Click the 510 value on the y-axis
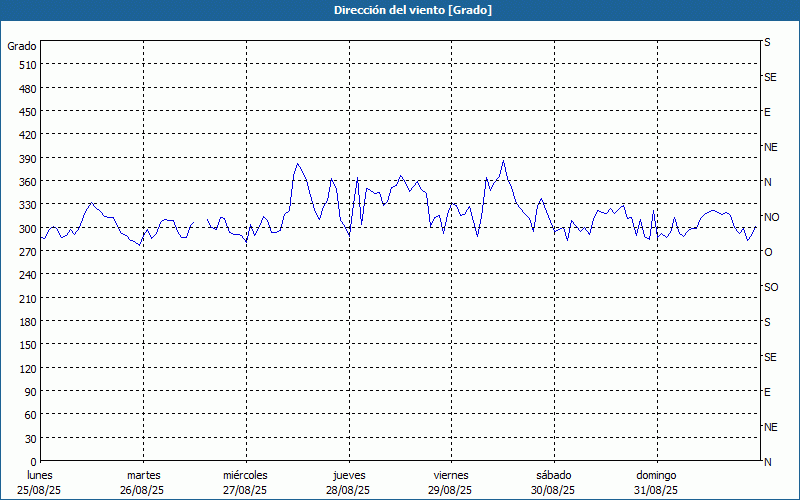This screenshot has width=800, height=500. 27,65
